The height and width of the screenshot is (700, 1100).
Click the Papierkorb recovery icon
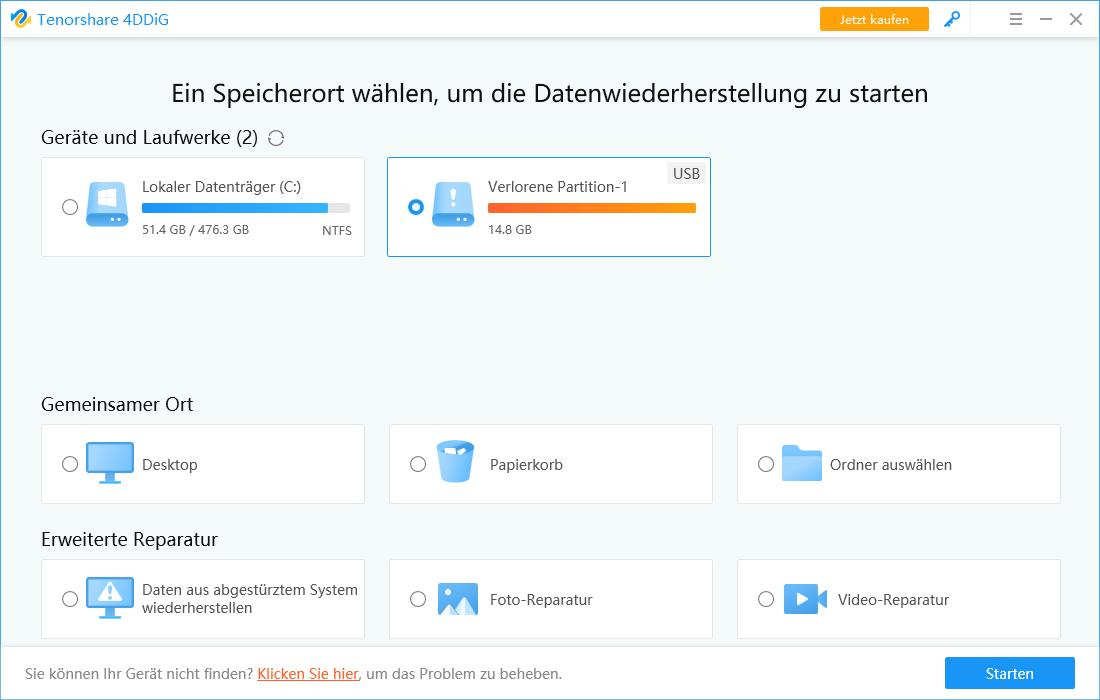click(455, 463)
